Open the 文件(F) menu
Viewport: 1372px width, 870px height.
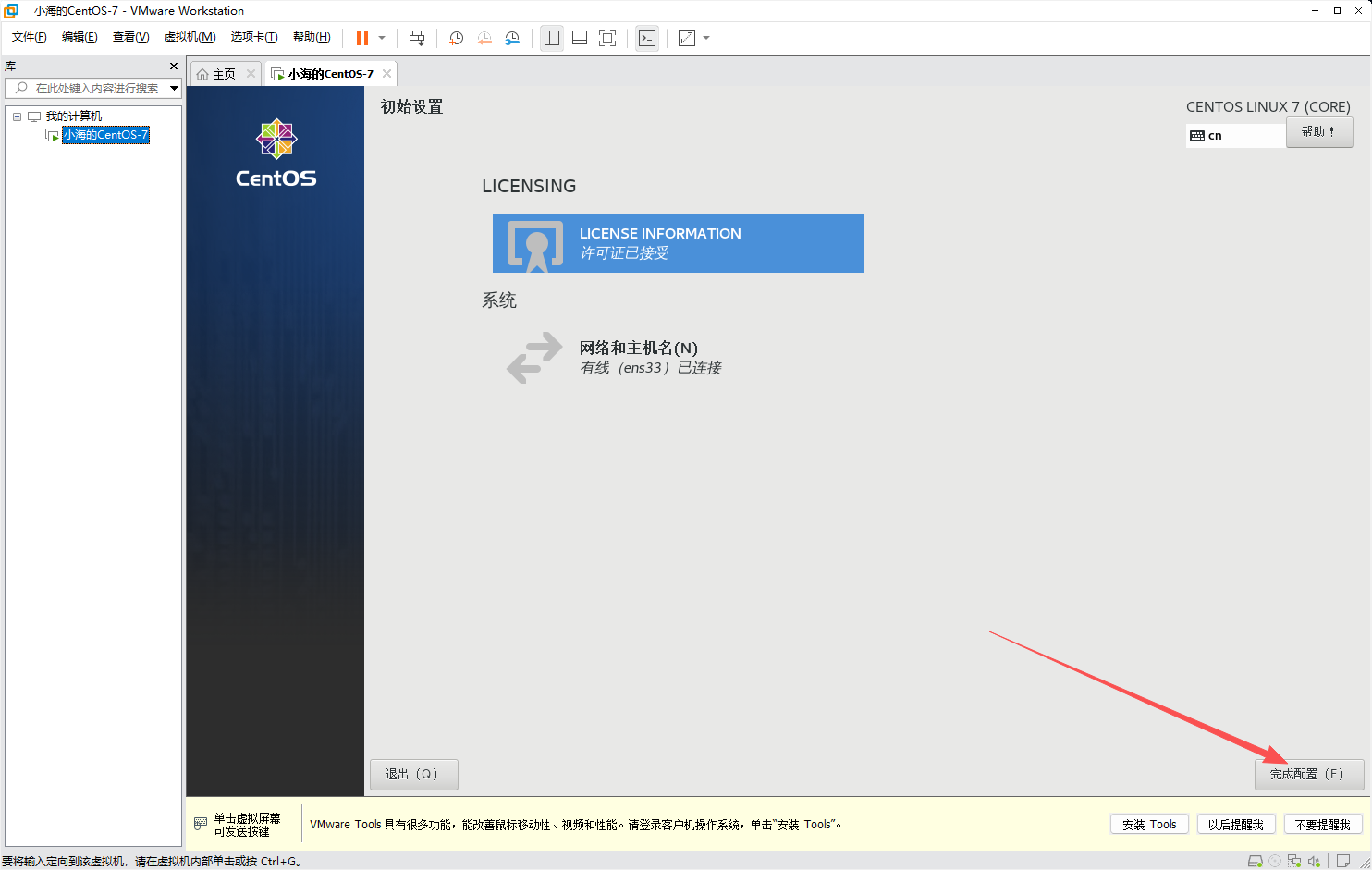30,37
